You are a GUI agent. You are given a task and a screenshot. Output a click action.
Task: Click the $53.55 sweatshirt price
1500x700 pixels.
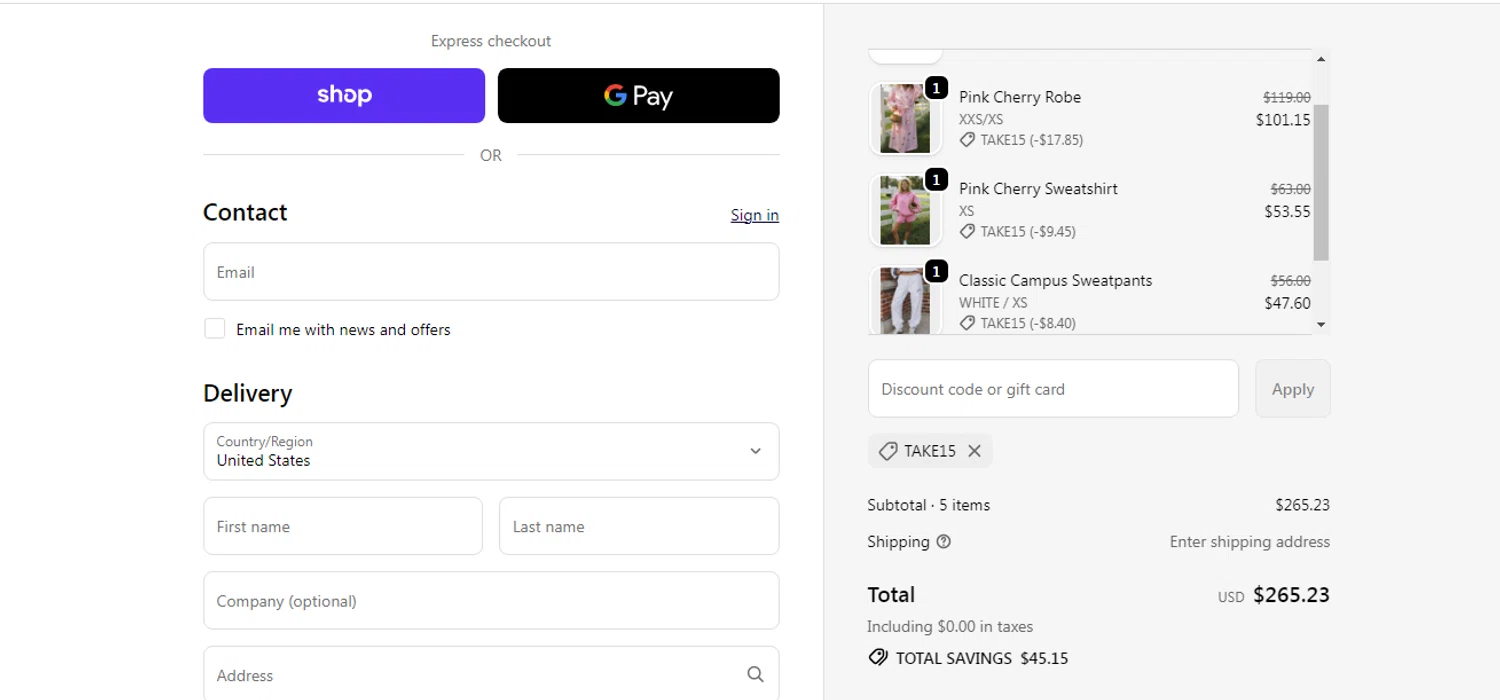coord(1287,212)
